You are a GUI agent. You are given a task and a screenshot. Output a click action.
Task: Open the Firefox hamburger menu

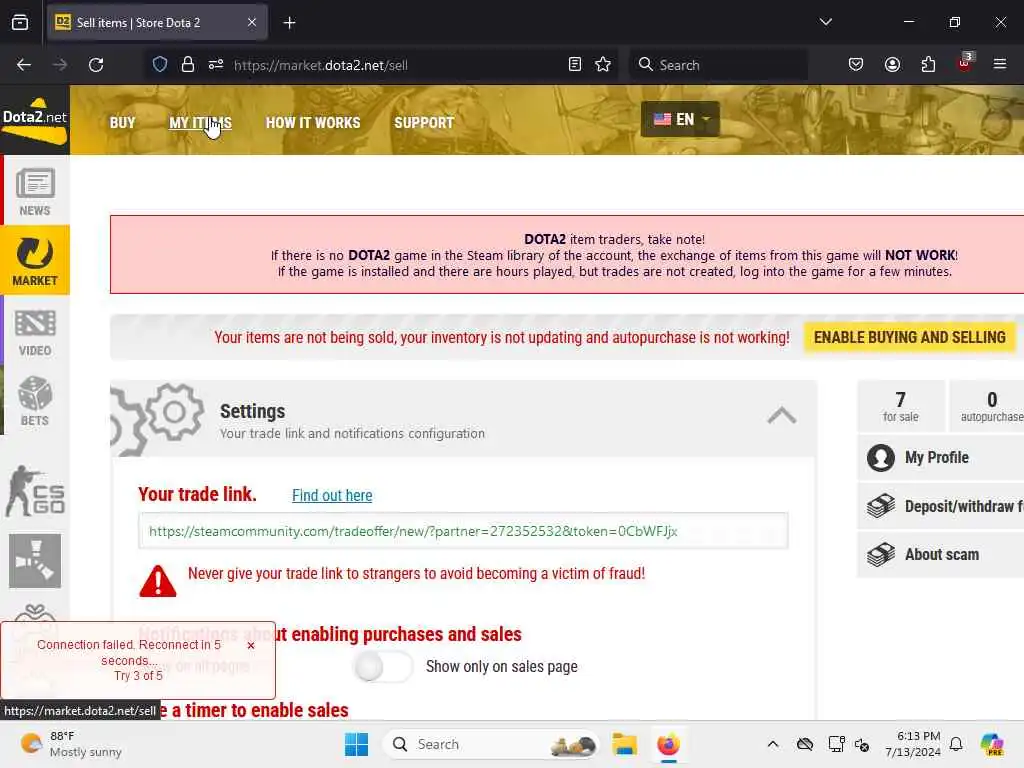click(999, 64)
